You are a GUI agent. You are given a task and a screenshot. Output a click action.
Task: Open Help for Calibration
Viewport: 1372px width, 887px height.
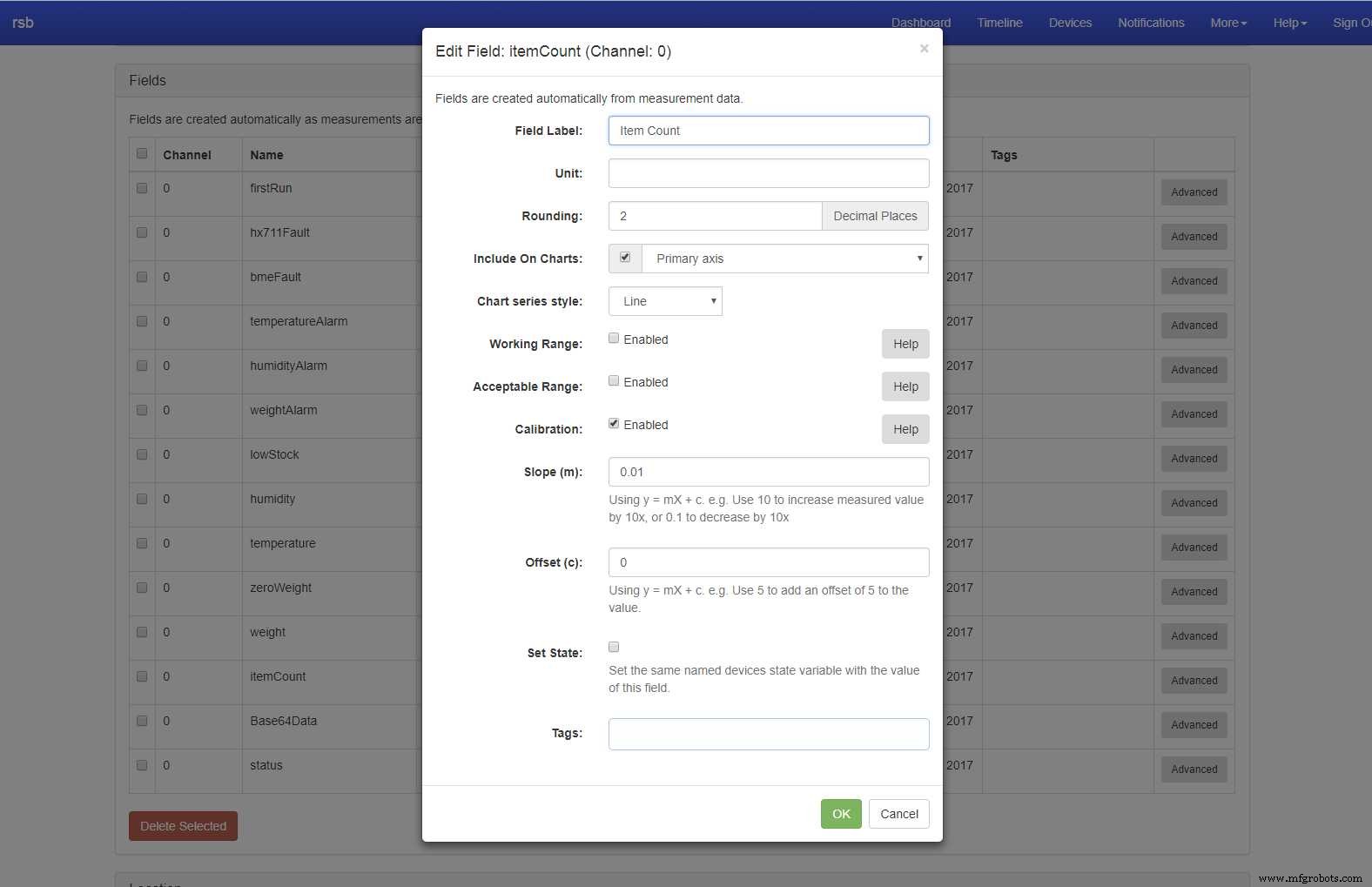905,429
